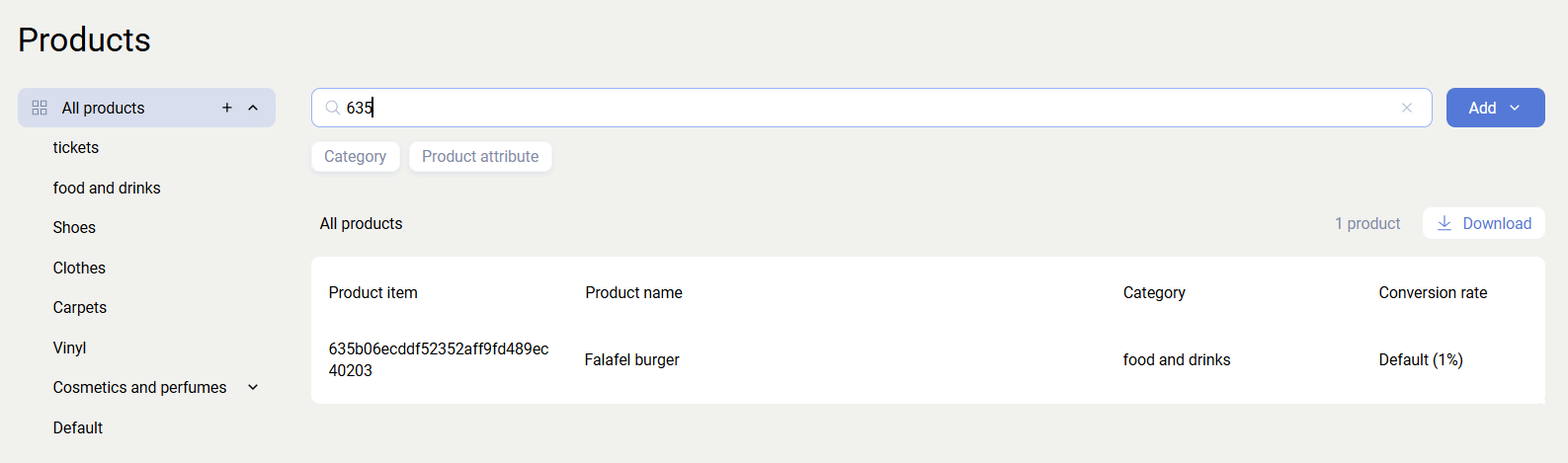
Task: Select the tickets category
Action: pyautogui.click(x=76, y=147)
